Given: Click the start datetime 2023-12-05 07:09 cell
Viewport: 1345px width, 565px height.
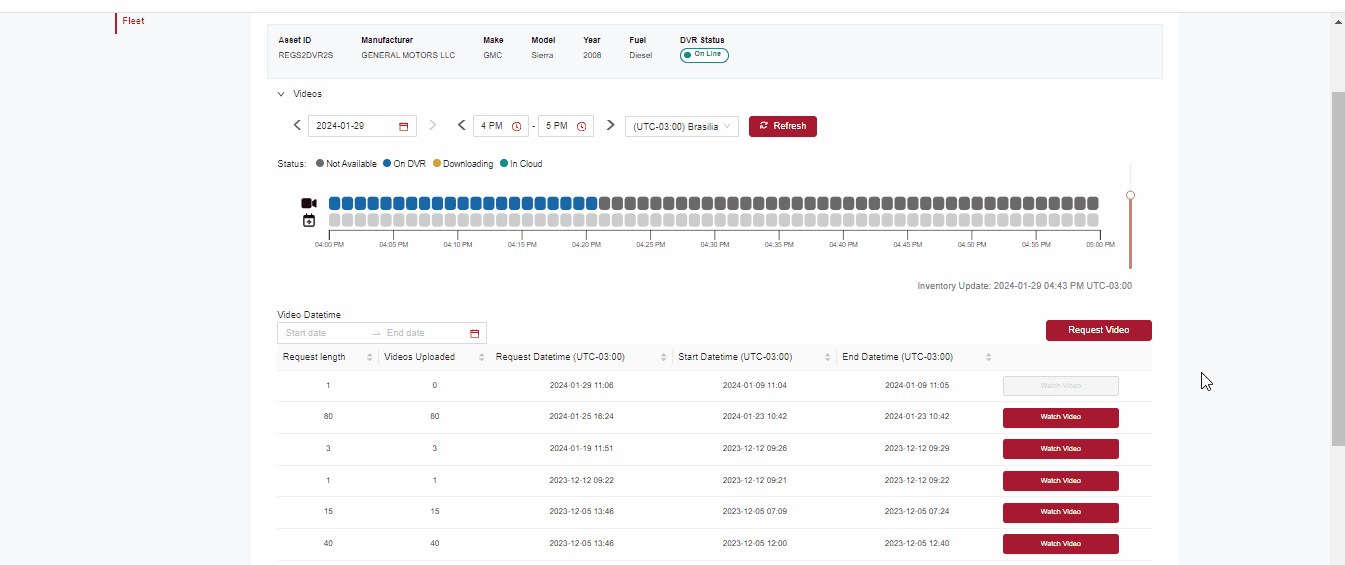Looking at the screenshot, I should point(754,511).
